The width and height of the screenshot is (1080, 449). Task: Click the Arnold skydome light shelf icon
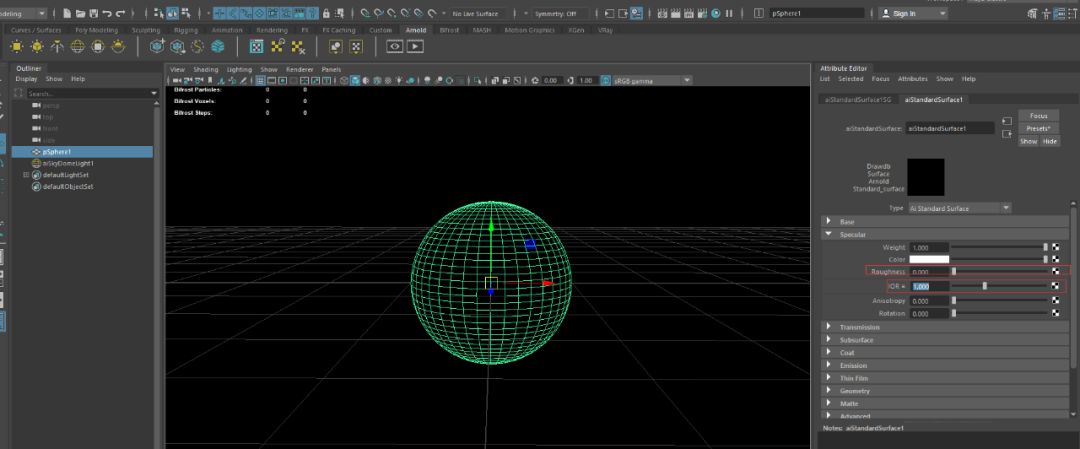click(76, 47)
